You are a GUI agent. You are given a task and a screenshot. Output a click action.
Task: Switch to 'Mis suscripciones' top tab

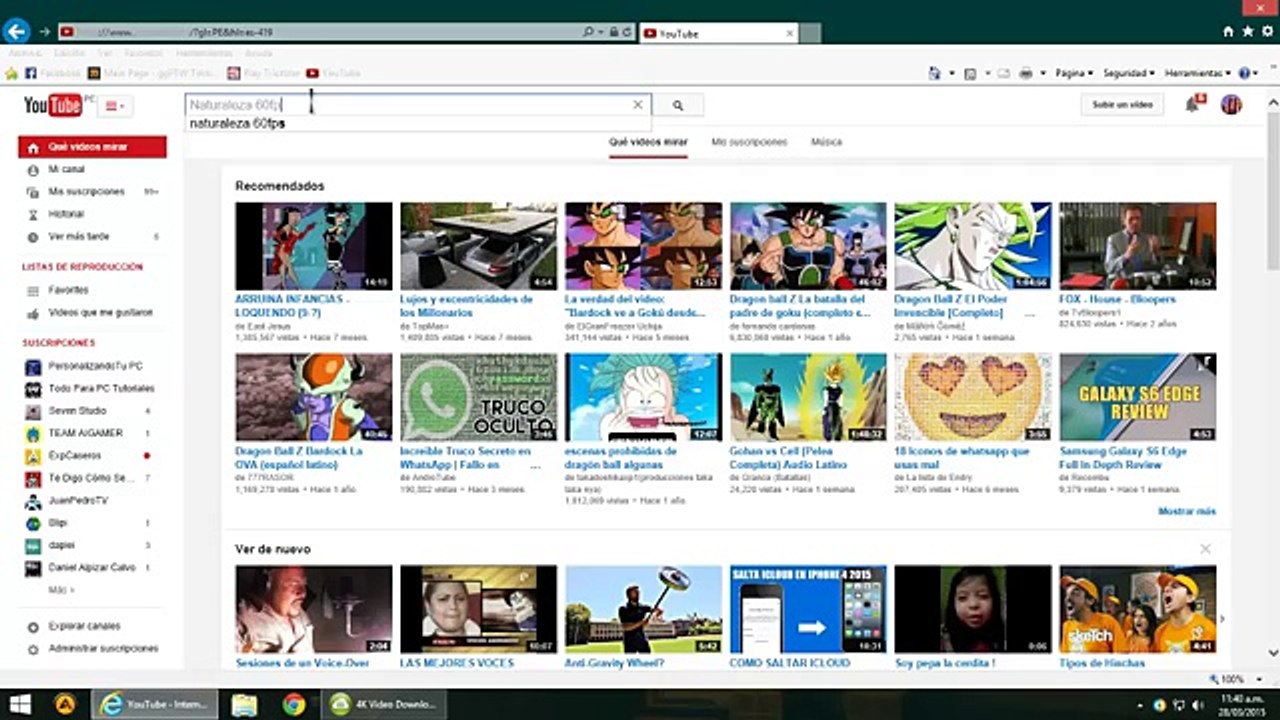coord(749,142)
